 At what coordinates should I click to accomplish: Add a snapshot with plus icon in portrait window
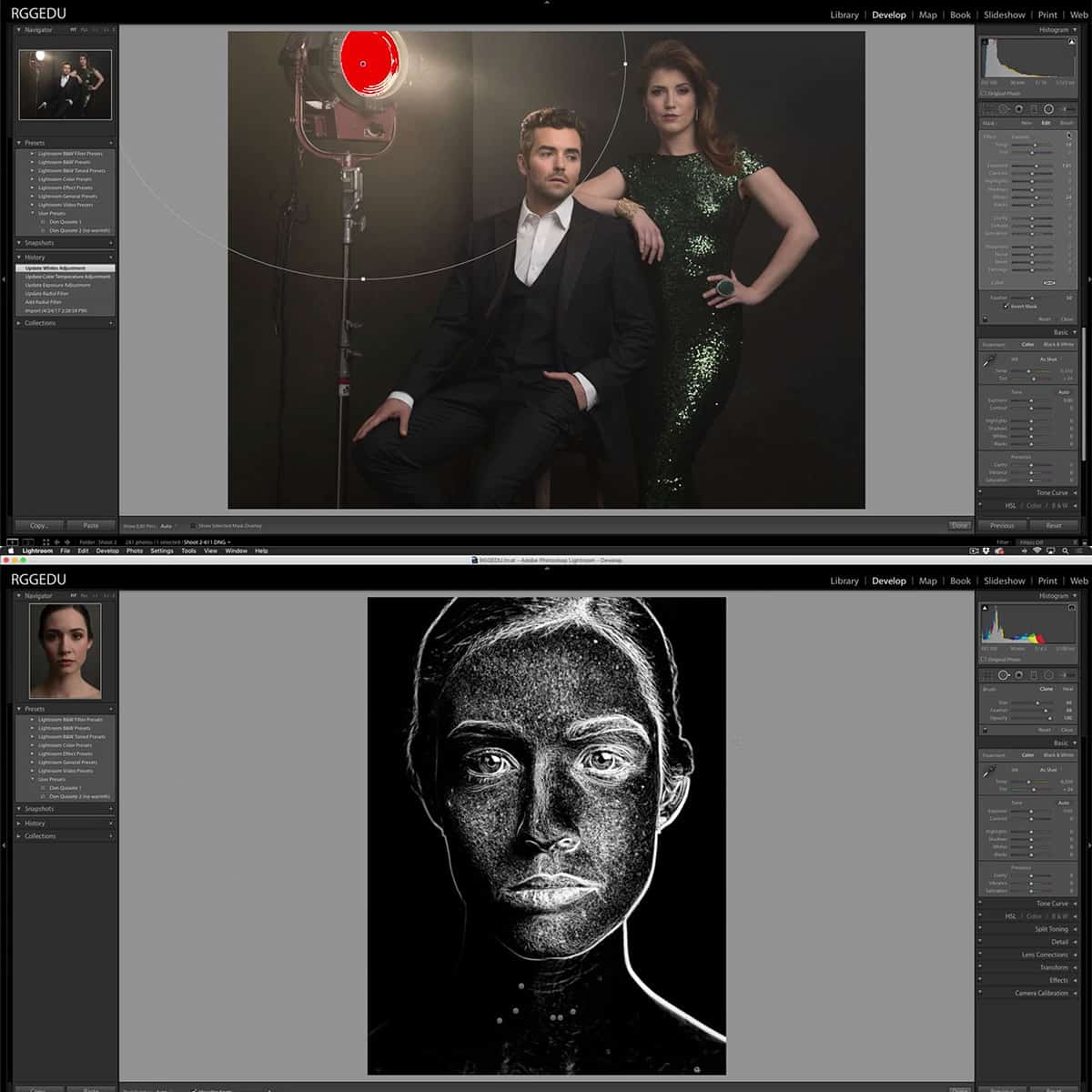111,809
